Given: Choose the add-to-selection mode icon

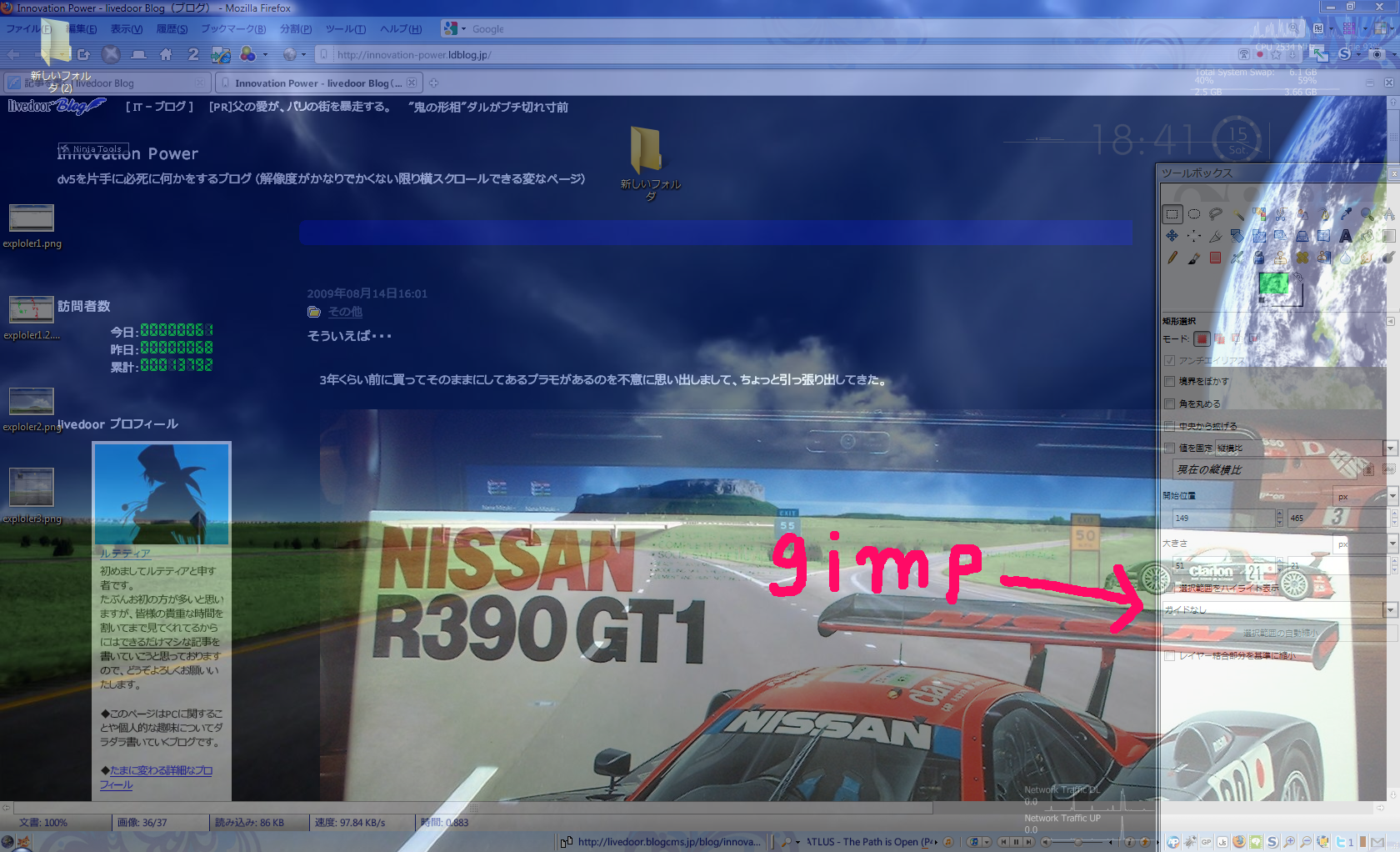Looking at the screenshot, I should tap(1219, 338).
